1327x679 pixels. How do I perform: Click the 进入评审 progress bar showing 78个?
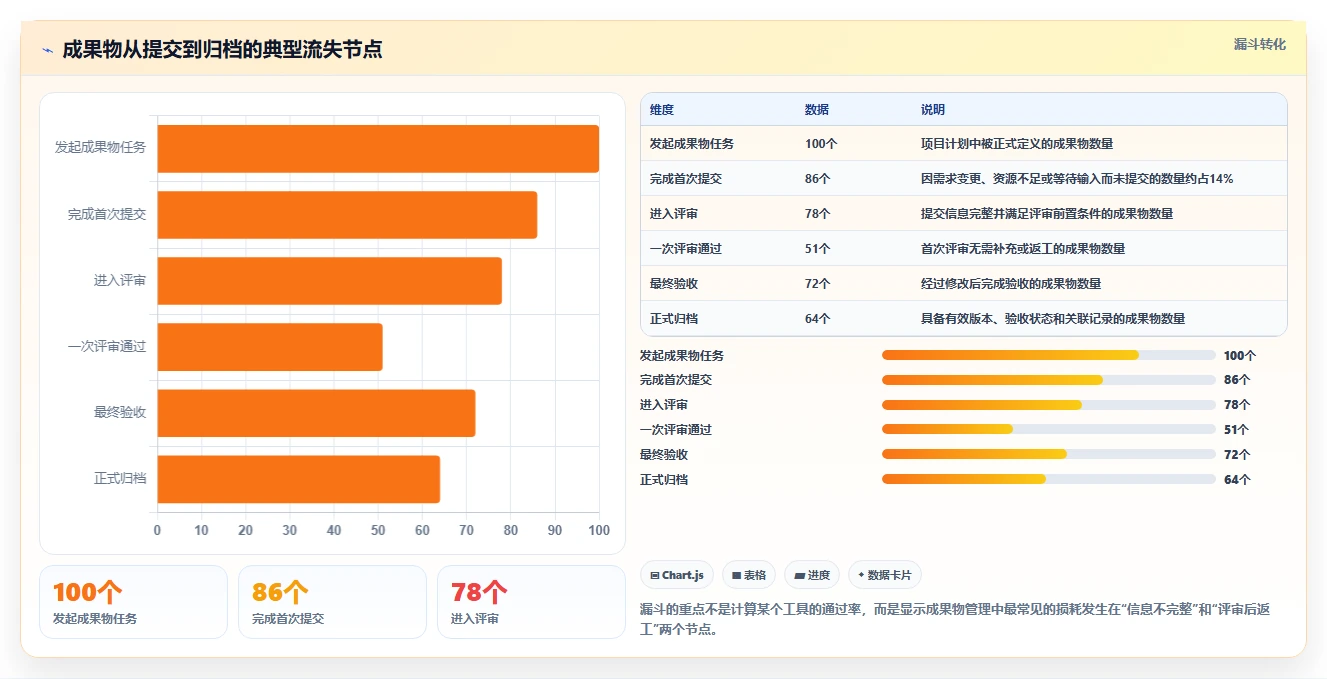tap(1049, 405)
